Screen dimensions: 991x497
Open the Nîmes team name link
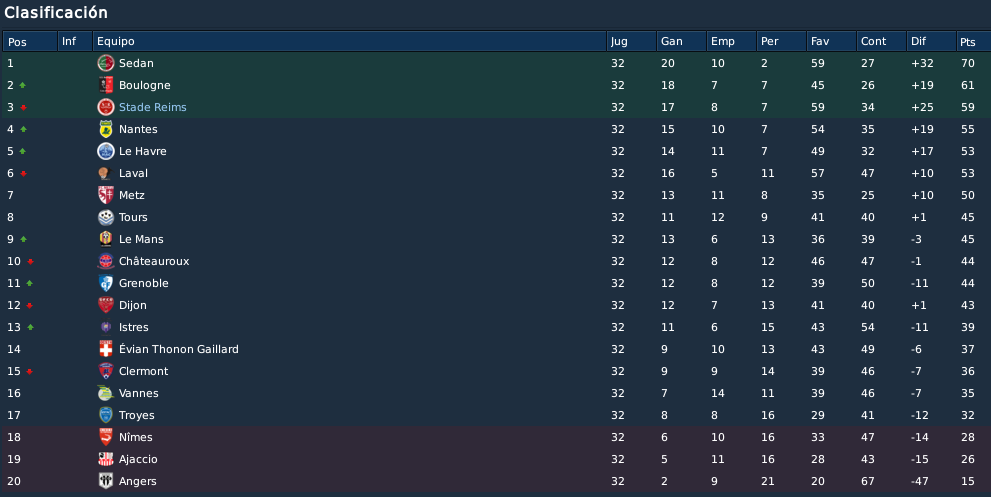click(x=136, y=437)
